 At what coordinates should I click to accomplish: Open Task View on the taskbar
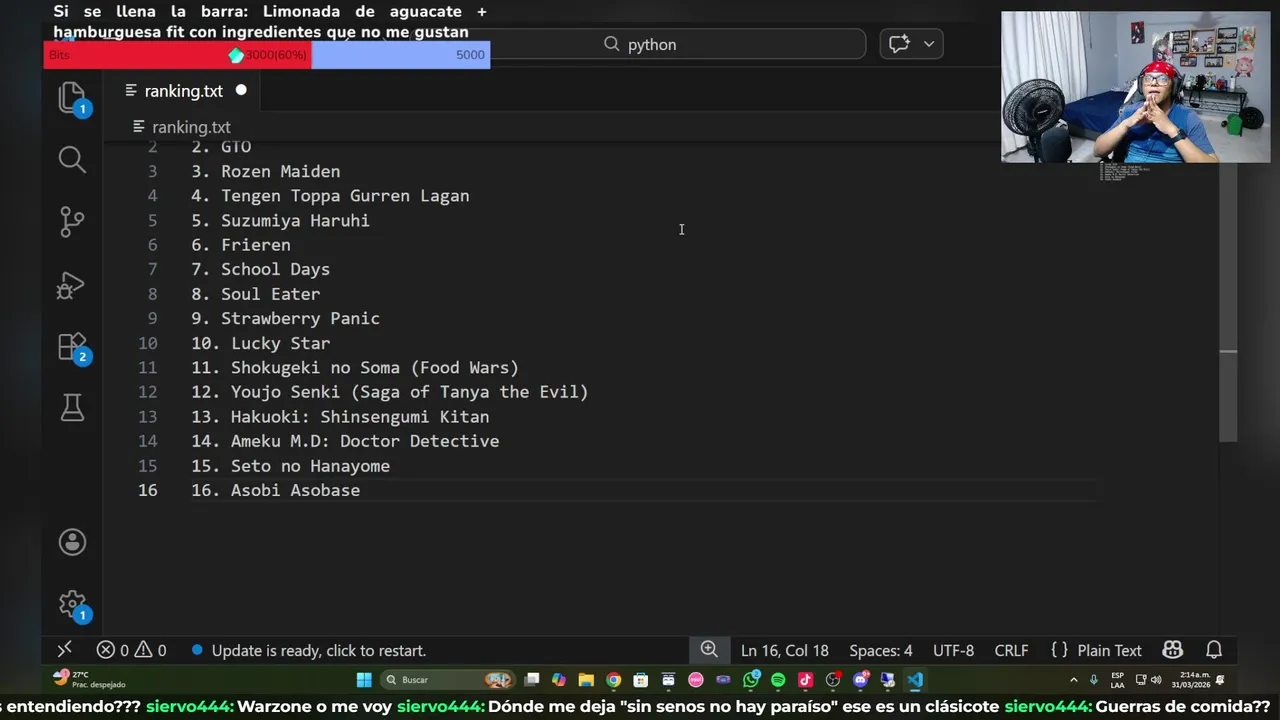(532, 680)
